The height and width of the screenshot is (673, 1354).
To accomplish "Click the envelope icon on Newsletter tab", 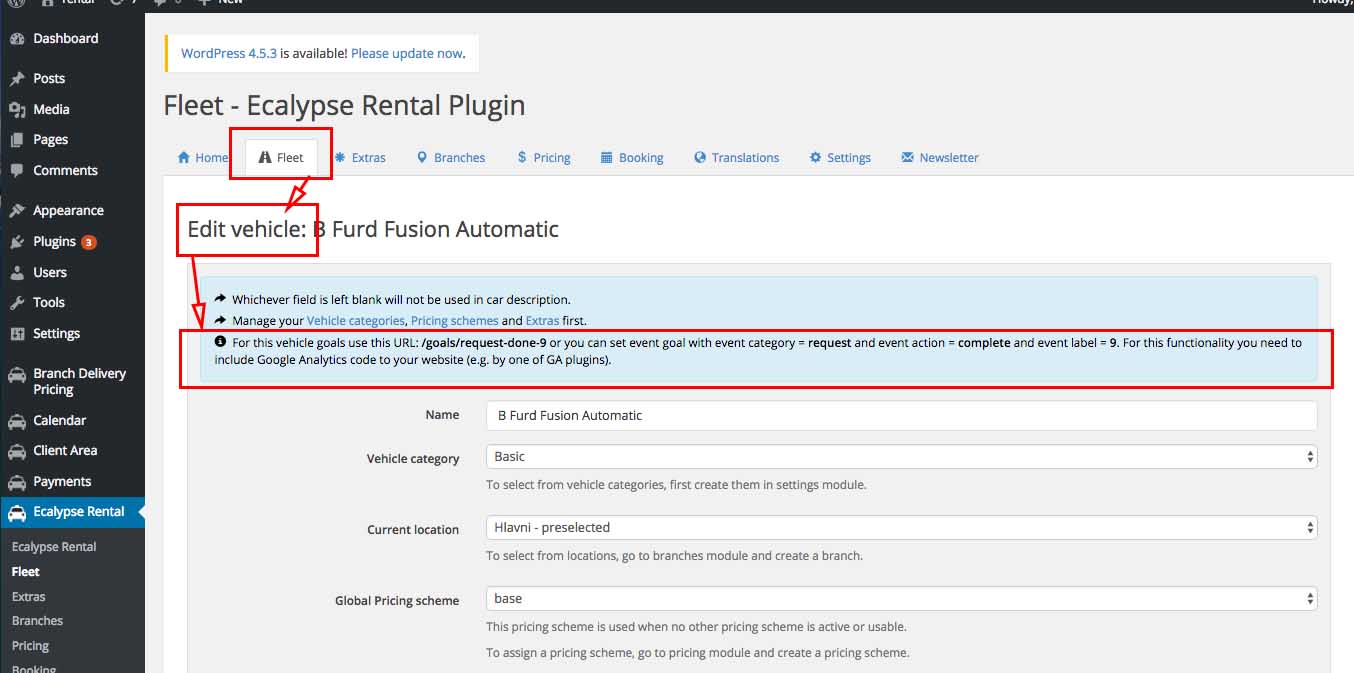I will pyautogui.click(x=907, y=157).
